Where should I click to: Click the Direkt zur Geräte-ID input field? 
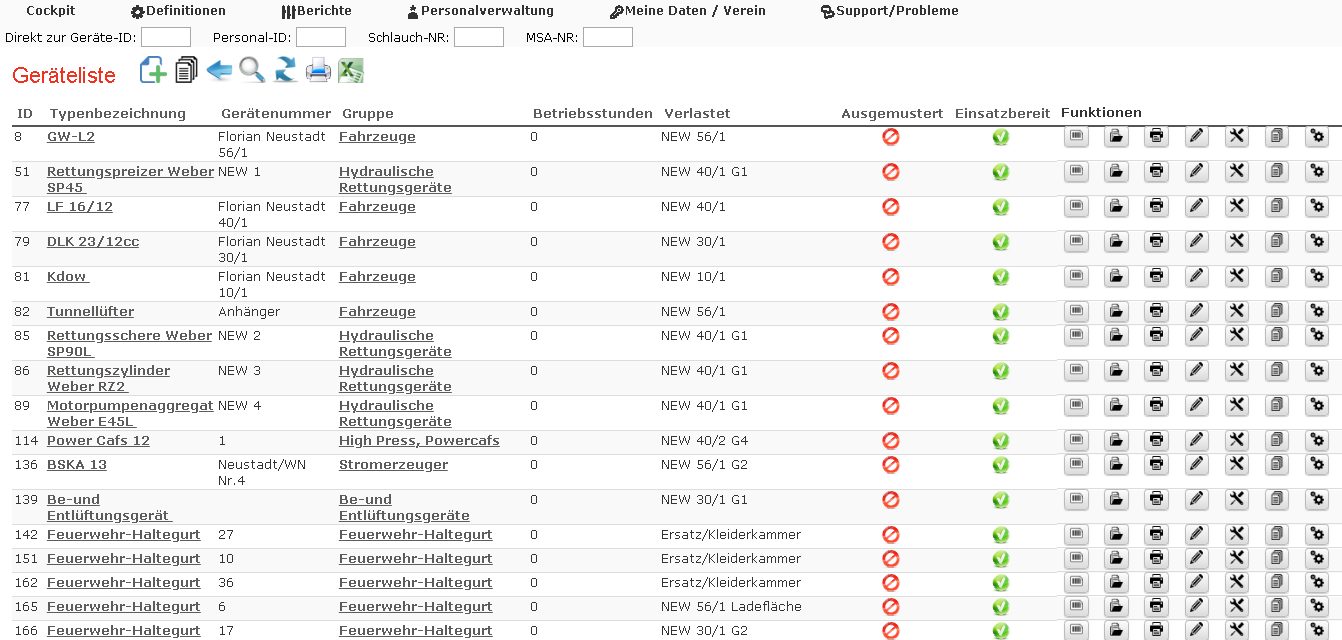(x=166, y=38)
